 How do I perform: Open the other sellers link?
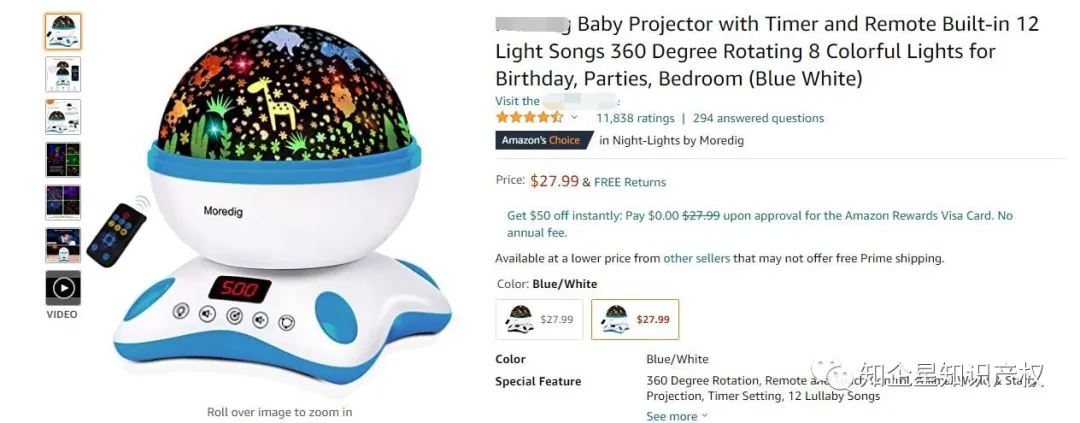pyautogui.click(x=696, y=258)
